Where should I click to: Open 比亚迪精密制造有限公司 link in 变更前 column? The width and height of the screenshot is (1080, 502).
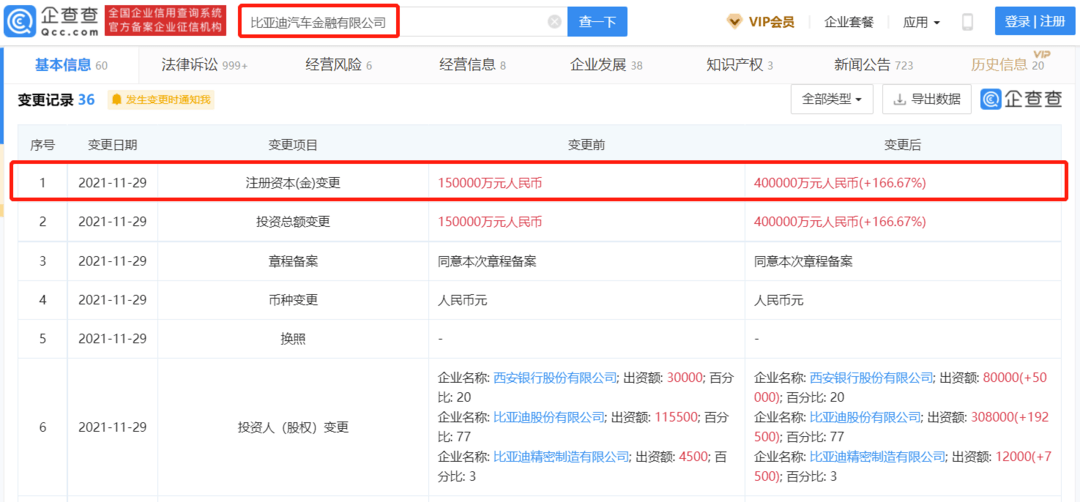coord(561,456)
